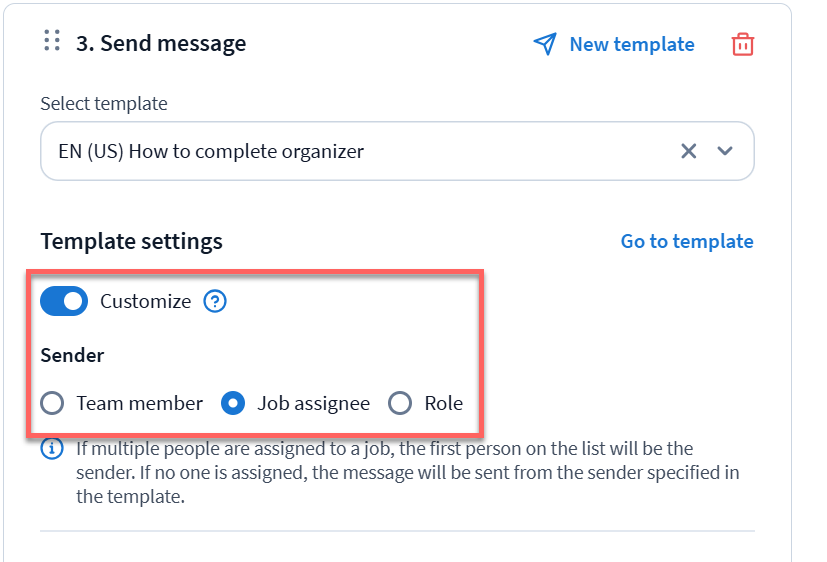Open the Select template combo box

[360, 151]
